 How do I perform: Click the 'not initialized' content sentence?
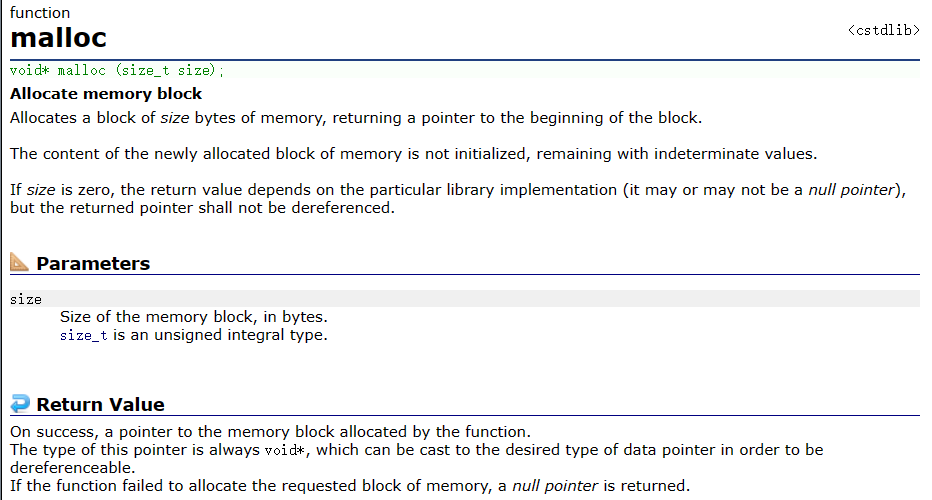click(413, 154)
